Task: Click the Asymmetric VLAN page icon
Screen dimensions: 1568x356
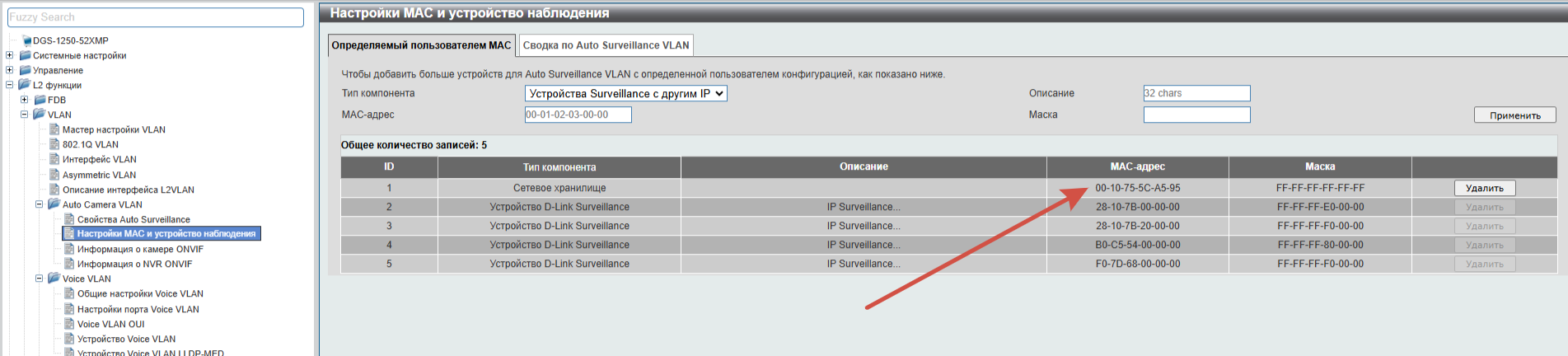Action: click(x=54, y=175)
